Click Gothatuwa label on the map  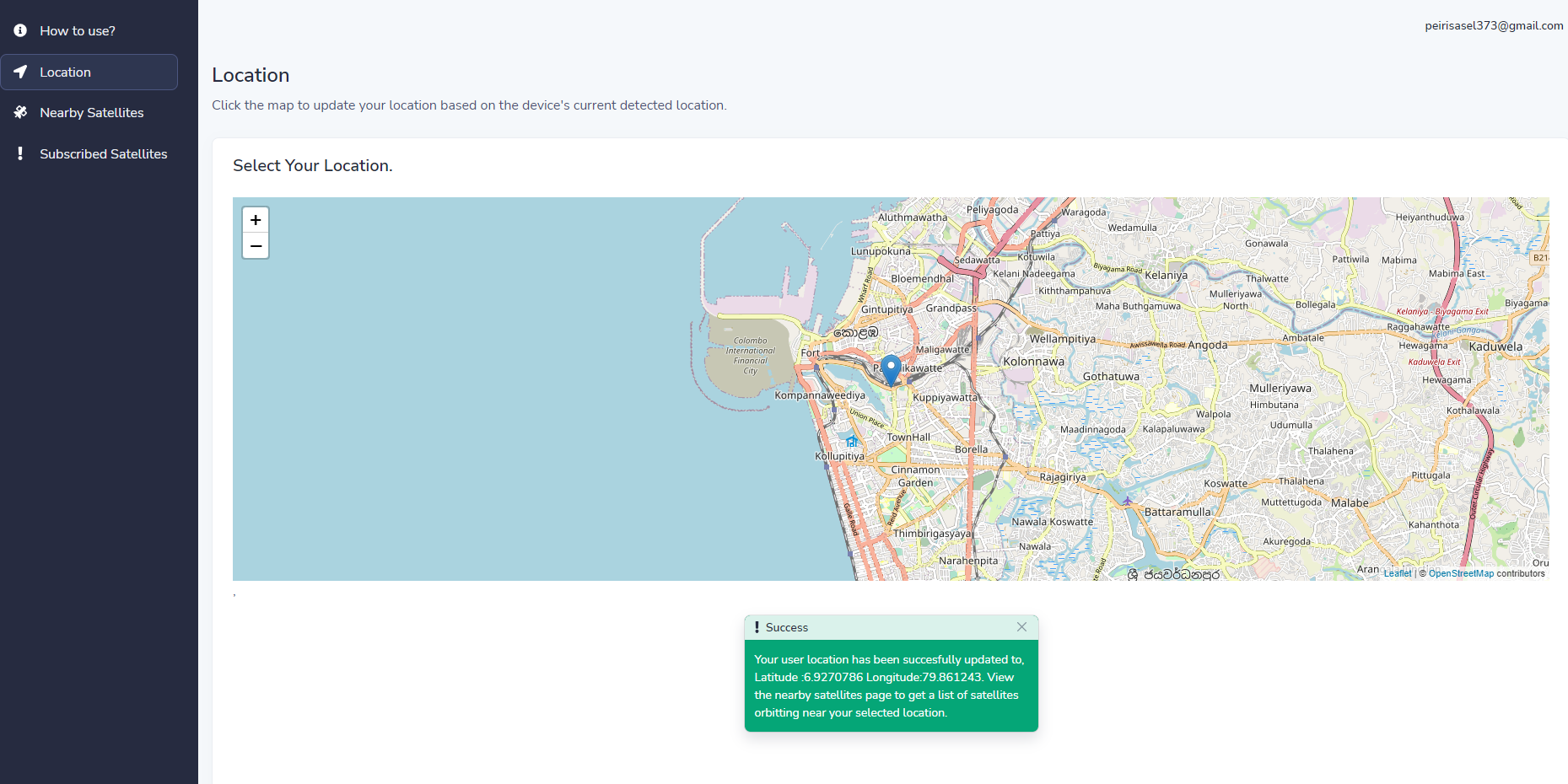click(1111, 377)
